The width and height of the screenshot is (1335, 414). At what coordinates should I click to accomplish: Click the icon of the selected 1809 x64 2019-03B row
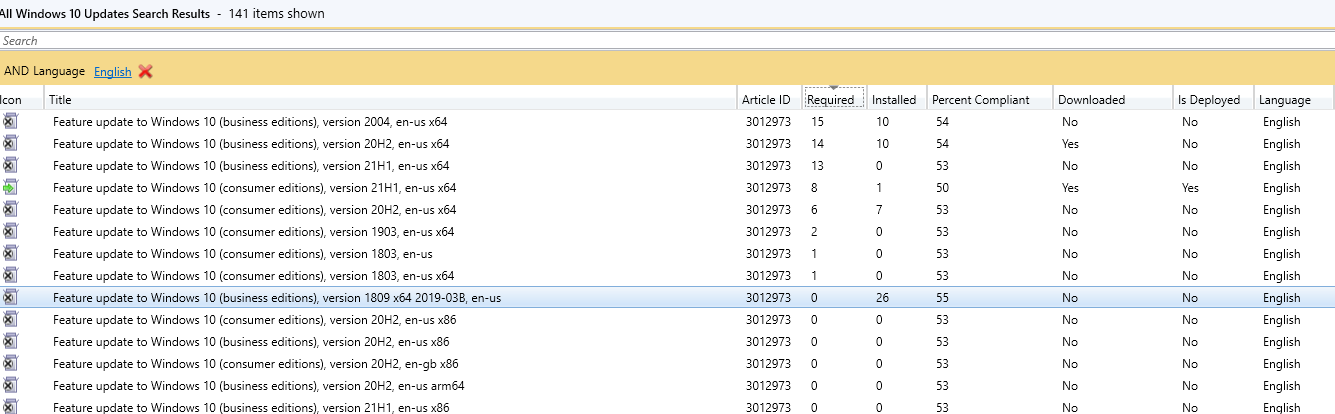10,298
